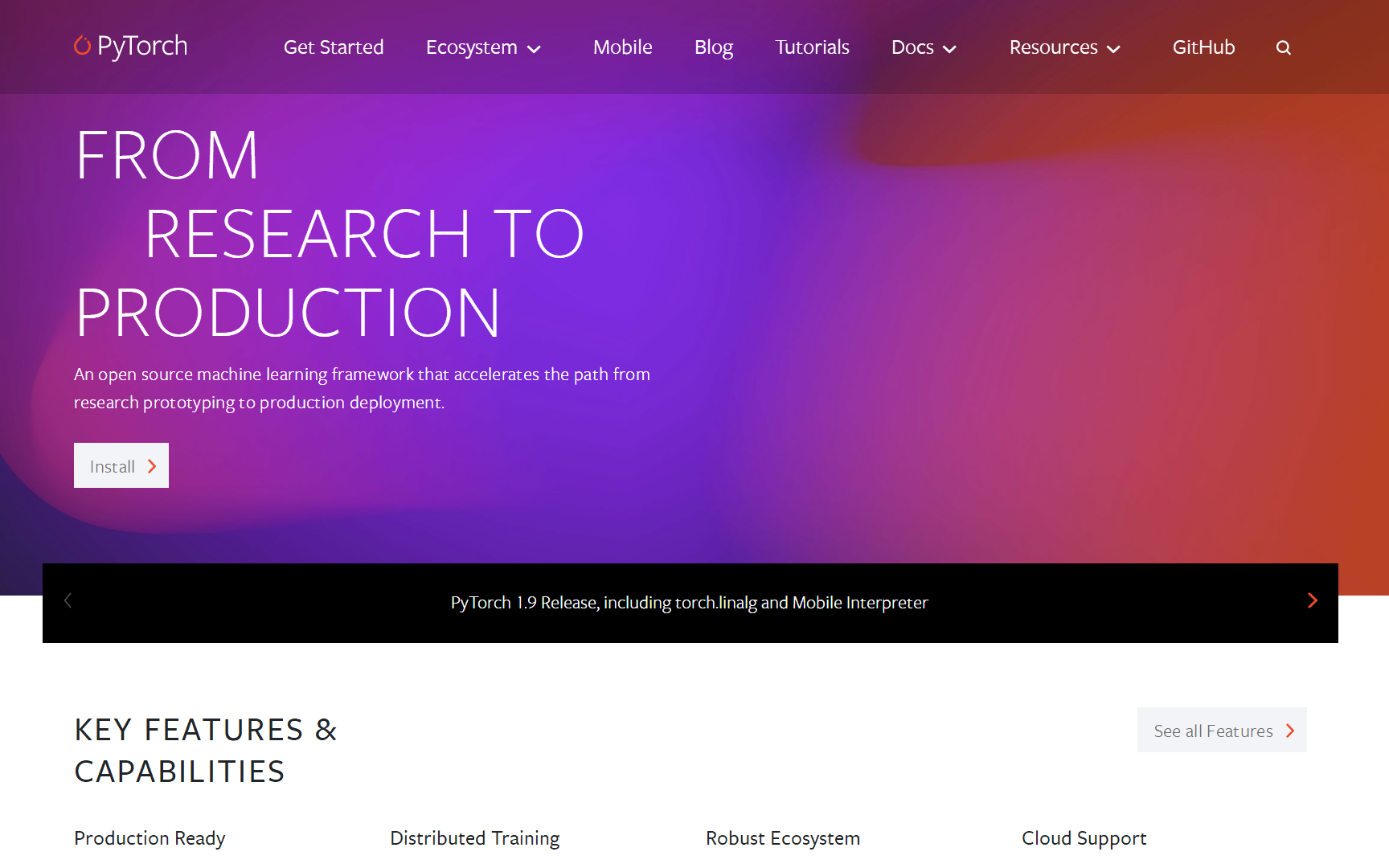
Task: Click the Production Ready feature heading
Action: 150,838
